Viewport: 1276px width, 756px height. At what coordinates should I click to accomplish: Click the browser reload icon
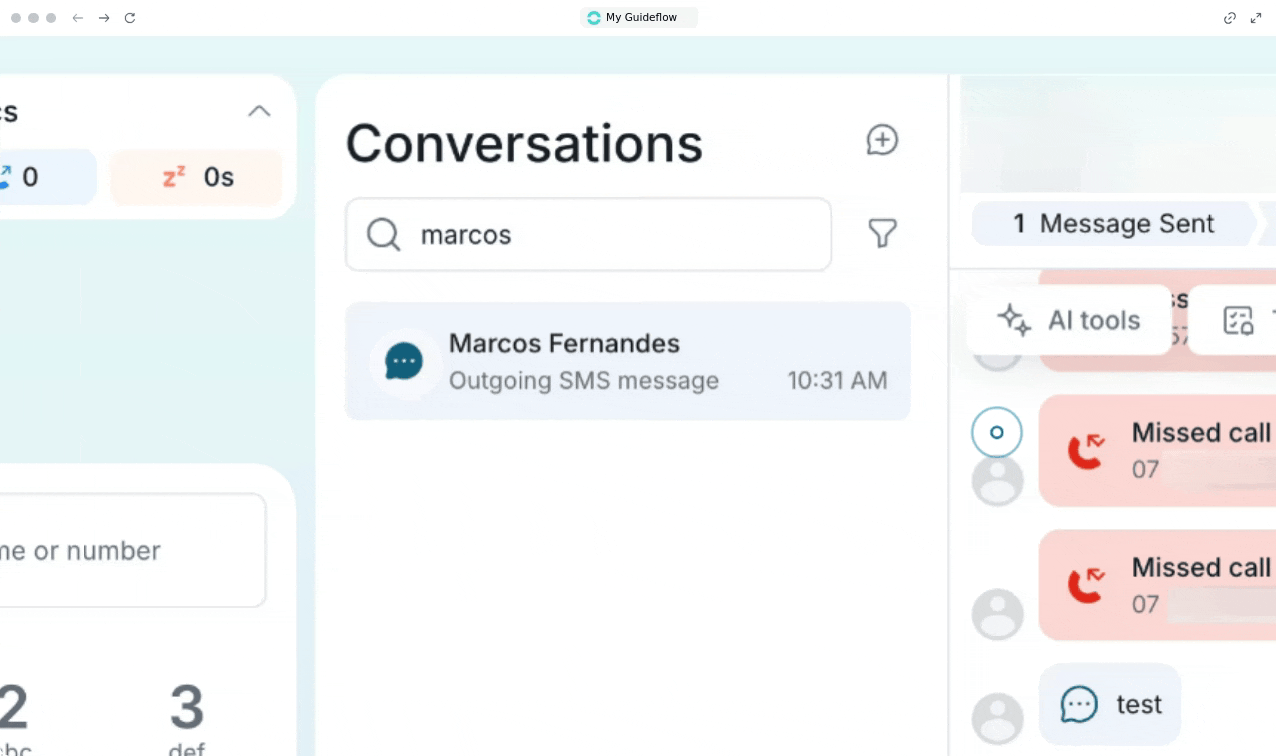[130, 18]
